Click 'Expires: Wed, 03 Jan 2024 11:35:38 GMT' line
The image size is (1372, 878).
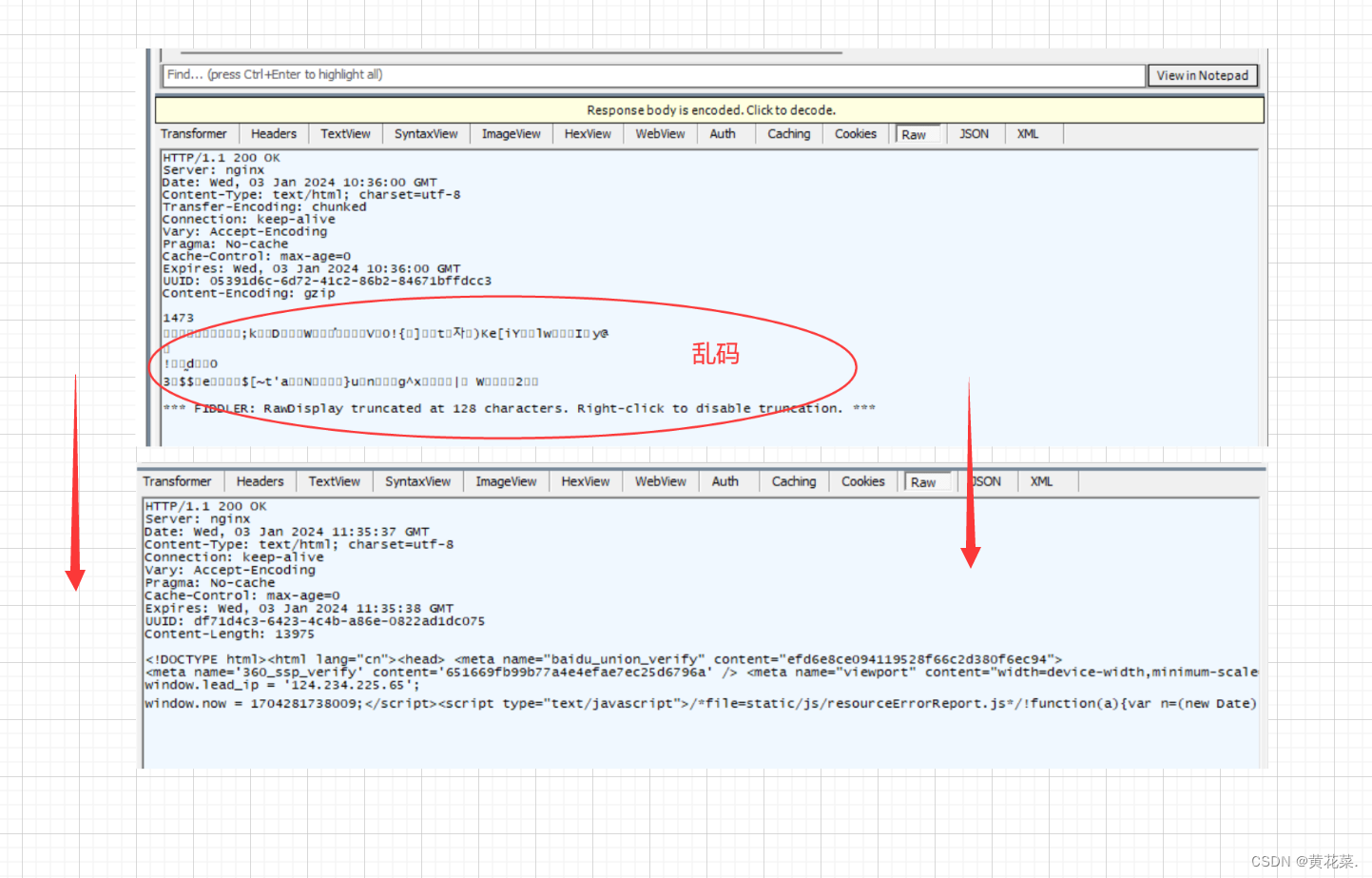(x=300, y=609)
